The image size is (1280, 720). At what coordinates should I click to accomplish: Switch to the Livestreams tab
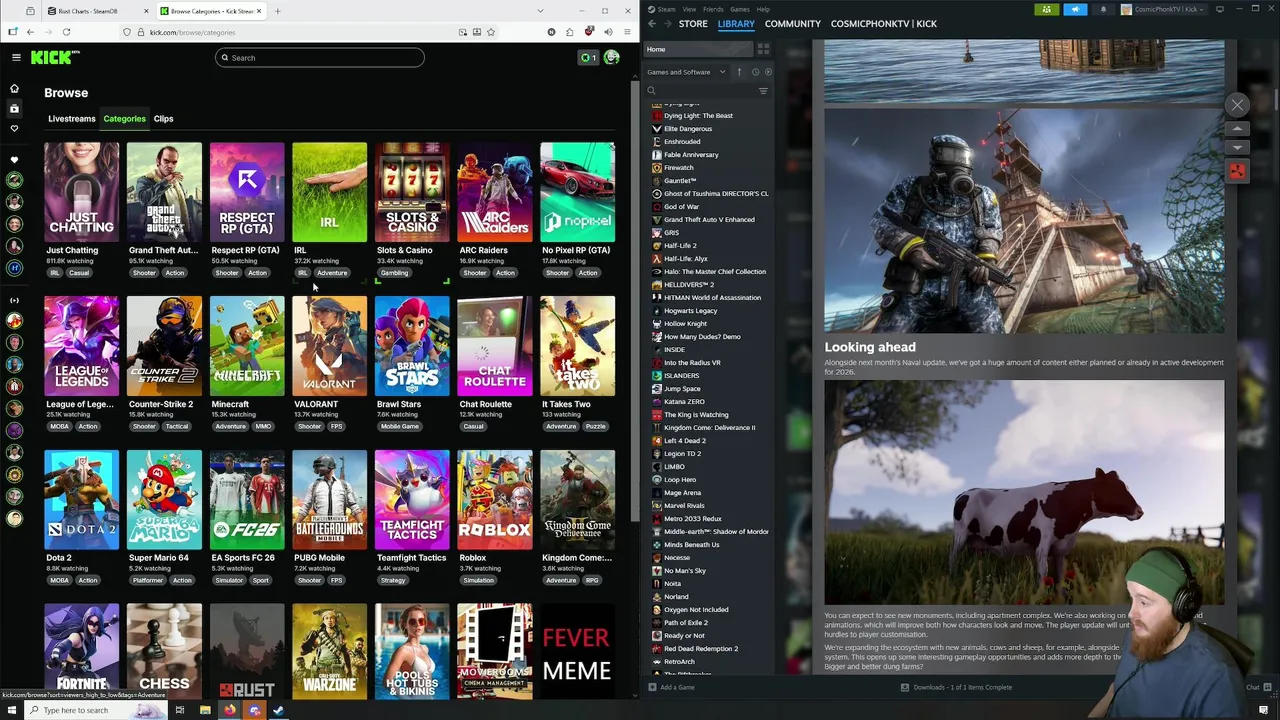pyautogui.click(x=72, y=119)
